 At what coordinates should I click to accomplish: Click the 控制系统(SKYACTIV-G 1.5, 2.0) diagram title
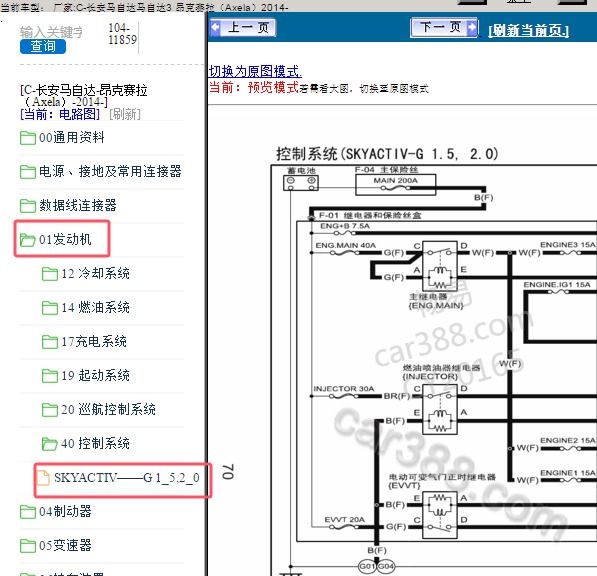[x=387, y=154]
